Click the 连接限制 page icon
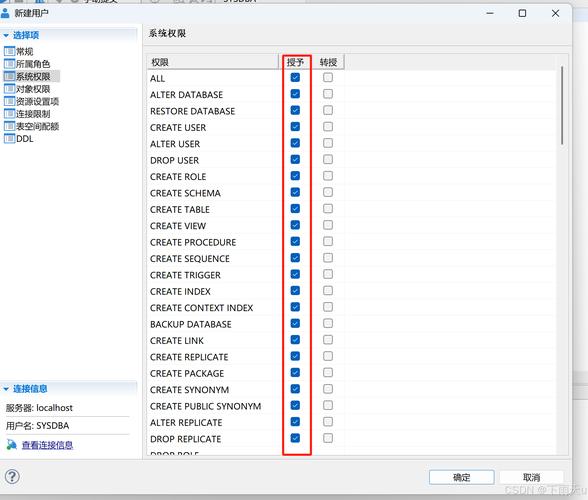Screen dimensions: 588x500 (x=9, y=113)
